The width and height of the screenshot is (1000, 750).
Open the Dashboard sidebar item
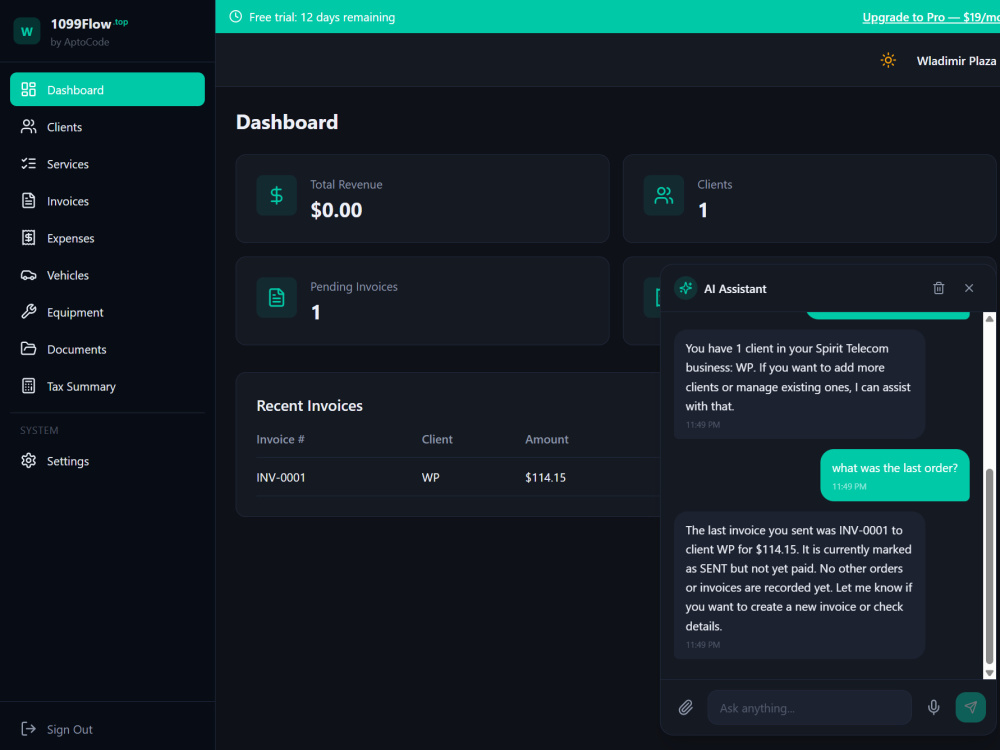(107, 89)
